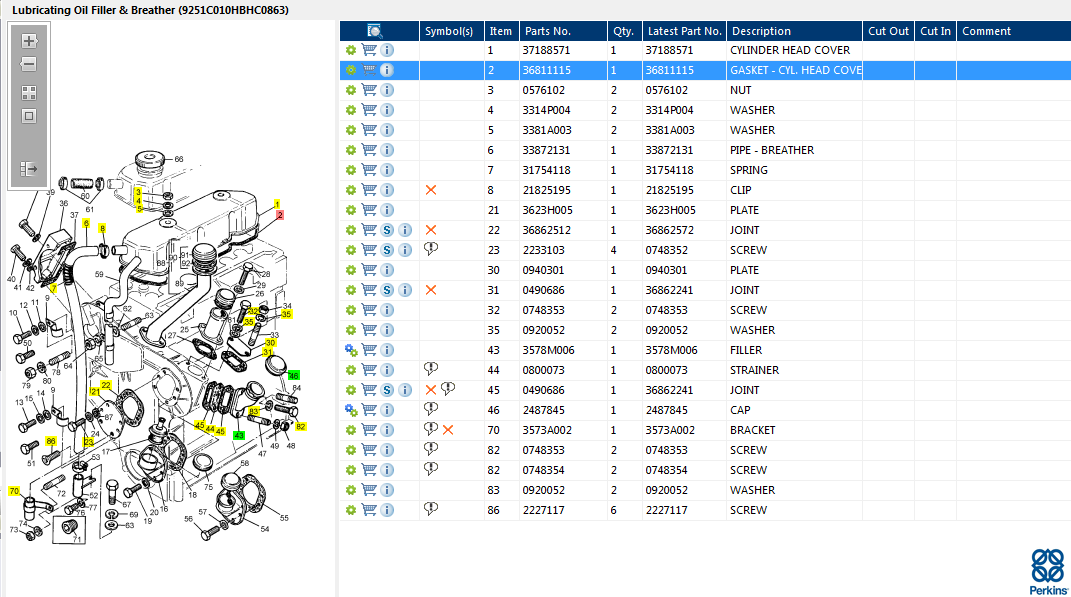This screenshot has width=1071, height=597.
Task: Click the green callout 43 on the diagram
Action: [x=238, y=435]
